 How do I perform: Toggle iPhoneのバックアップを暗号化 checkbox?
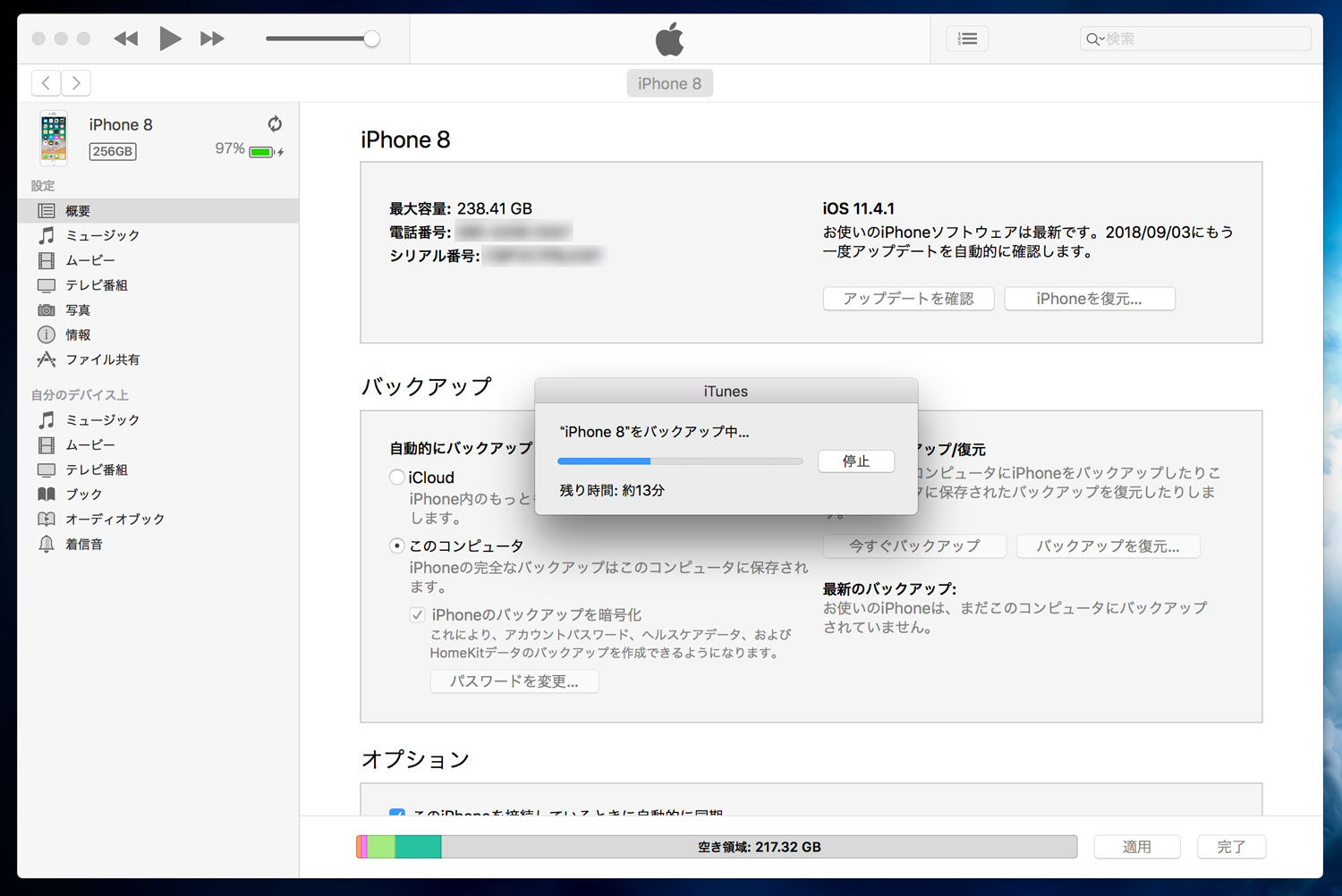pyautogui.click(x=417, y=615)
